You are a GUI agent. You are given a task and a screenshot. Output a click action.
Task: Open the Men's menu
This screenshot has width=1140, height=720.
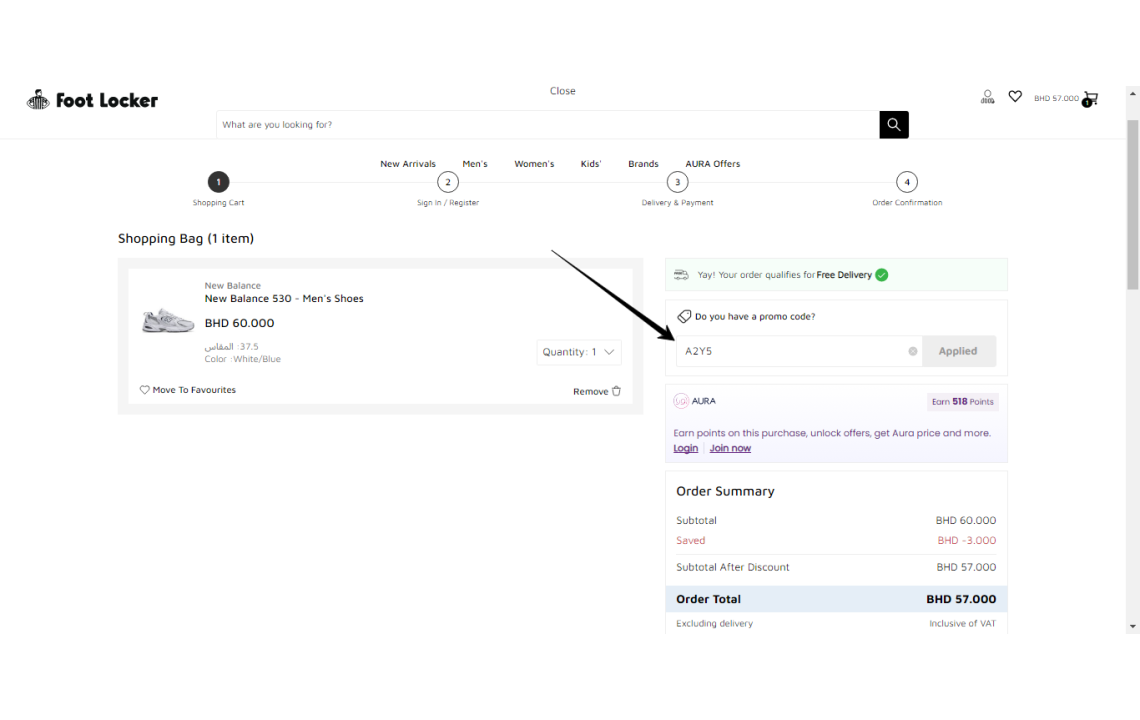(x=475, y=164)
